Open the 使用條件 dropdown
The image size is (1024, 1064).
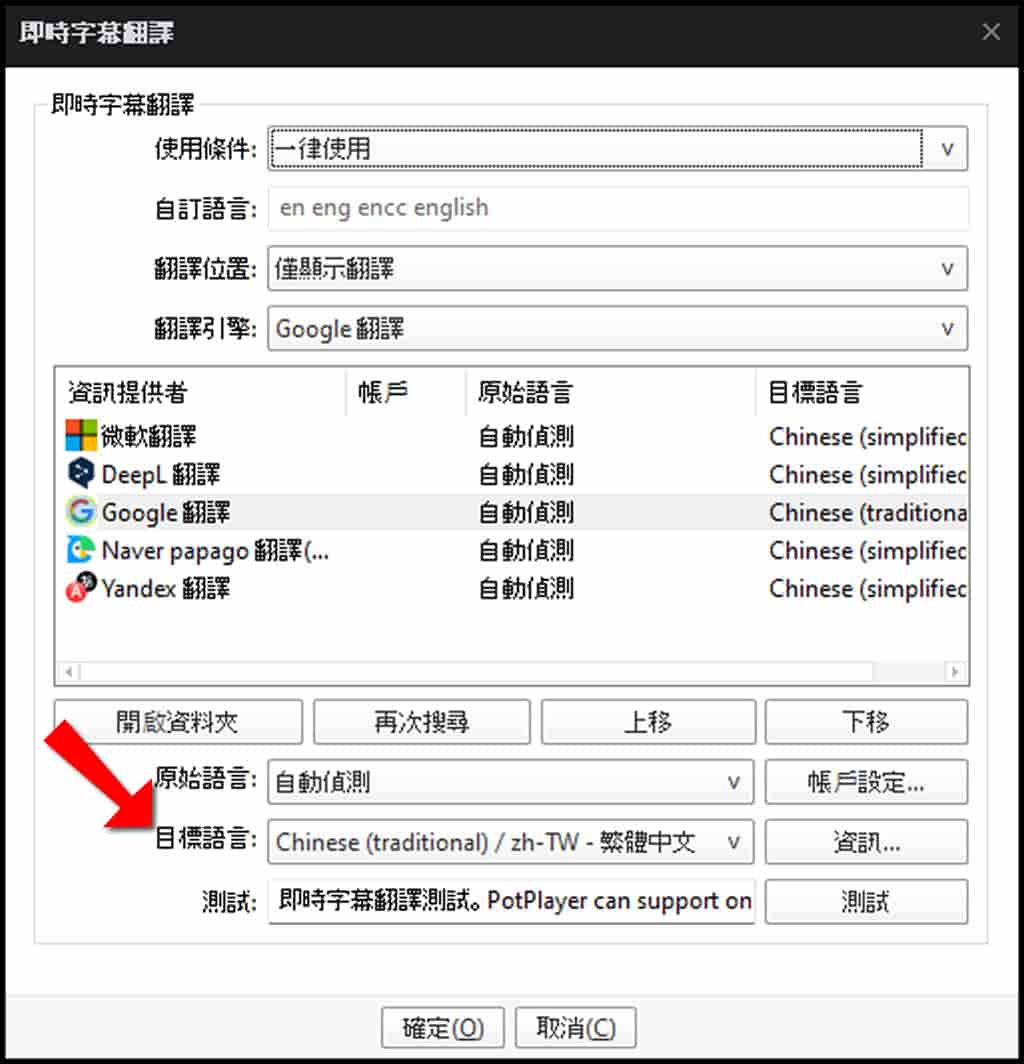pos(618,148)
